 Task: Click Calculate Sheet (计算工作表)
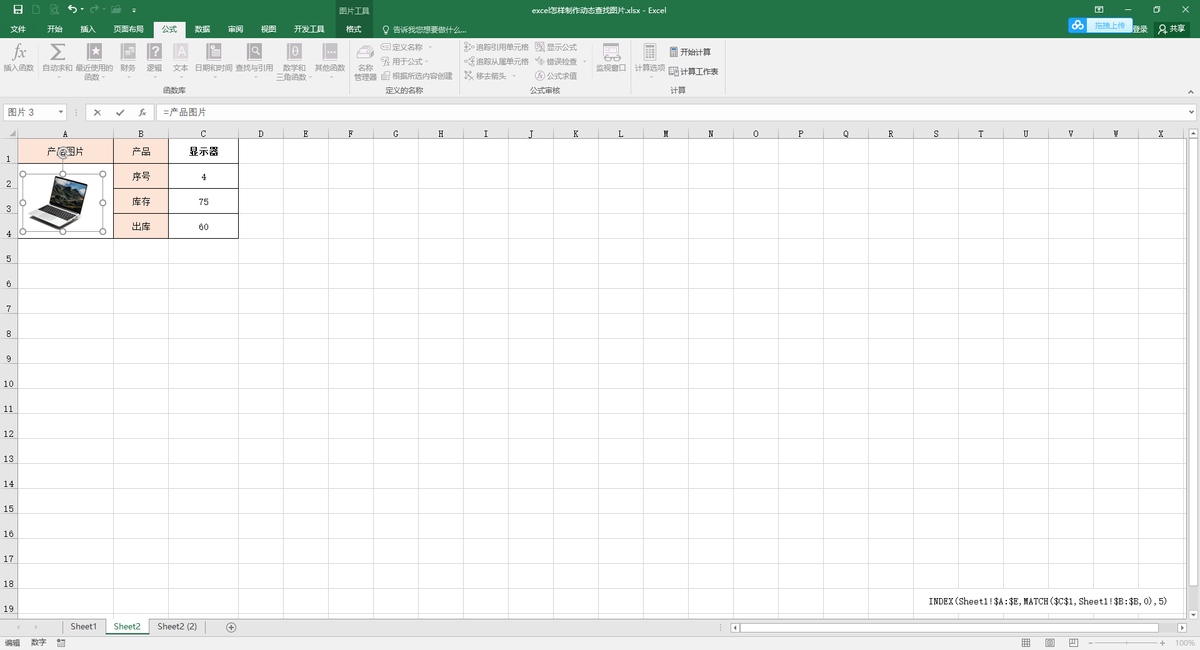tap(693, 72)
